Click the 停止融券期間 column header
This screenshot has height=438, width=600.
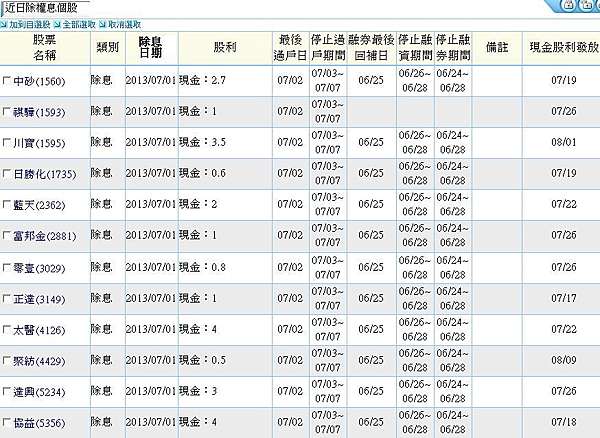pos(453,48)
